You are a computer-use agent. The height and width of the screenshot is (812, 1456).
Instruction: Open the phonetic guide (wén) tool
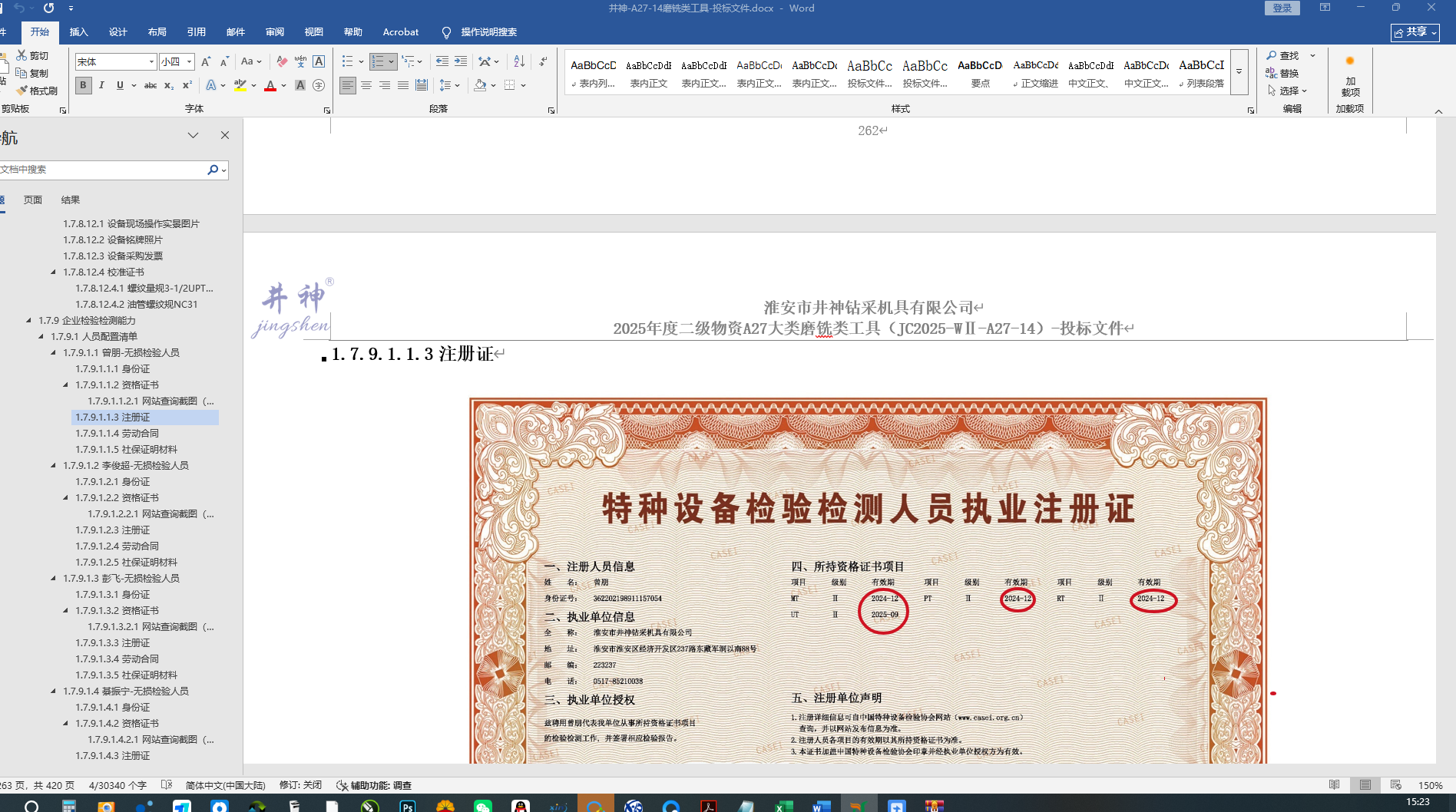[x=300, y=61]
